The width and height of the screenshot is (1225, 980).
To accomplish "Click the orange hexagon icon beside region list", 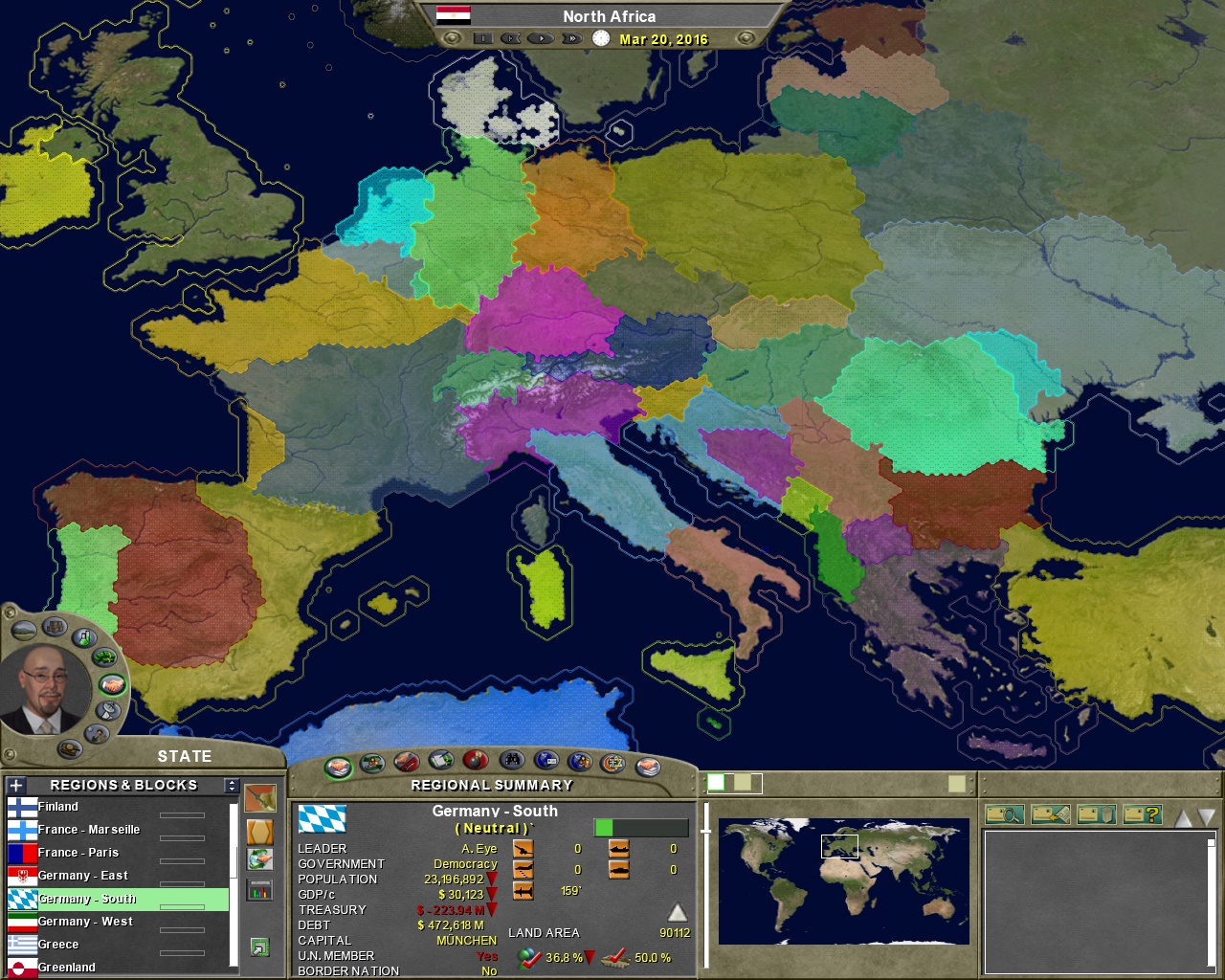I will click(259, 831).
